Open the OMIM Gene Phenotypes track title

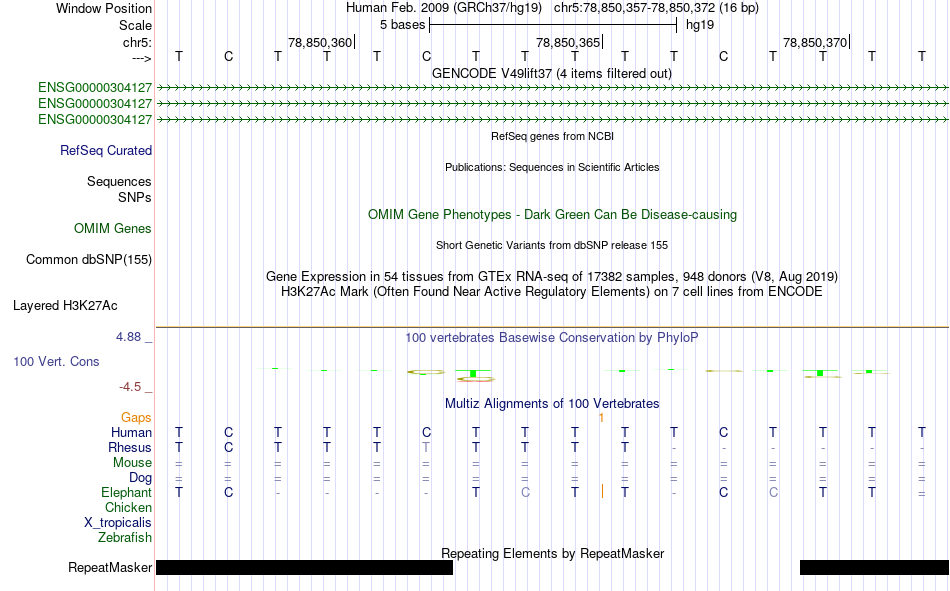[x=552, y=215]
